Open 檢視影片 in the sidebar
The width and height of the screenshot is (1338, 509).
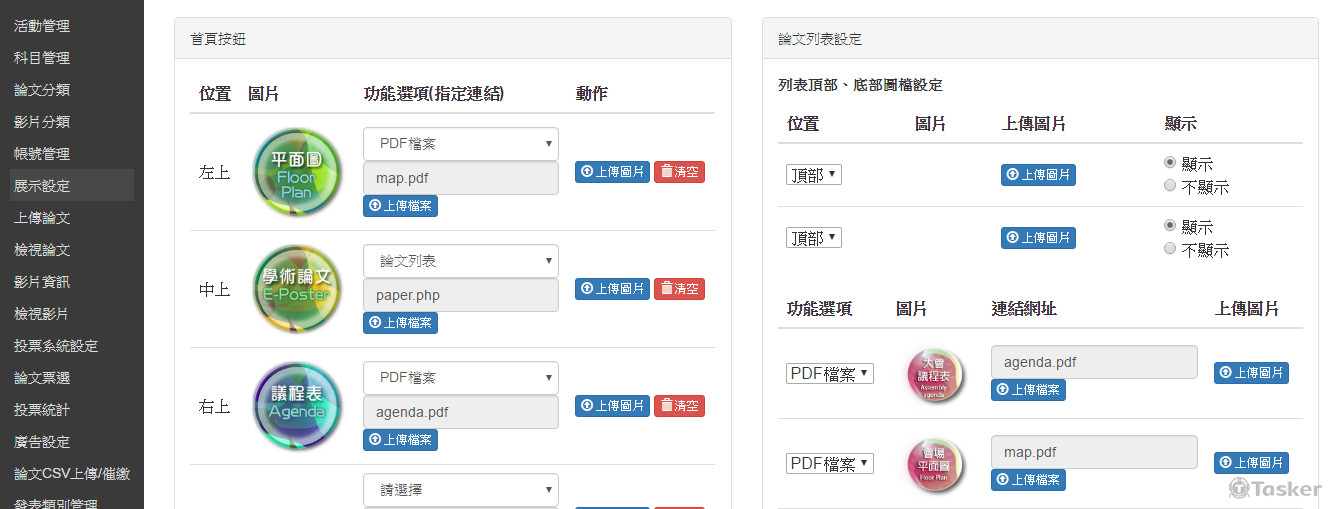tap(42, 314)
